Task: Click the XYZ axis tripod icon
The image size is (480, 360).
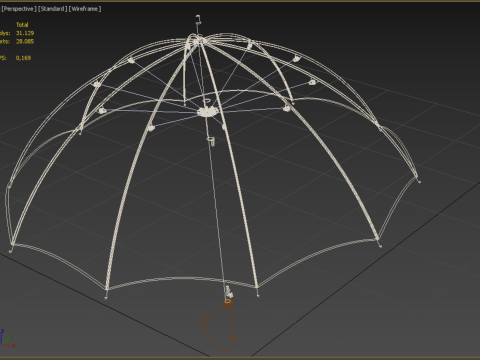Action: (7, 339)
